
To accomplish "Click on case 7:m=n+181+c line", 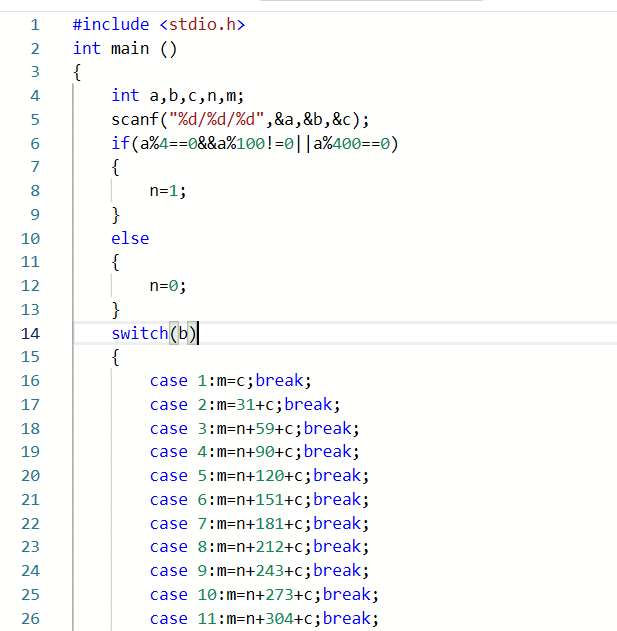I will [x=259, y=524].
